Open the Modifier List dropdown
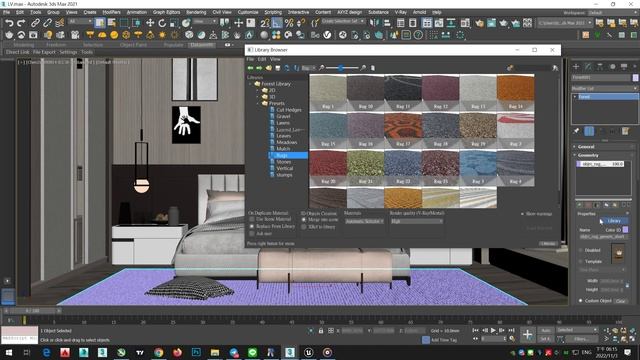This screenshot has height=360, width=640. click(x=605, y=88)
